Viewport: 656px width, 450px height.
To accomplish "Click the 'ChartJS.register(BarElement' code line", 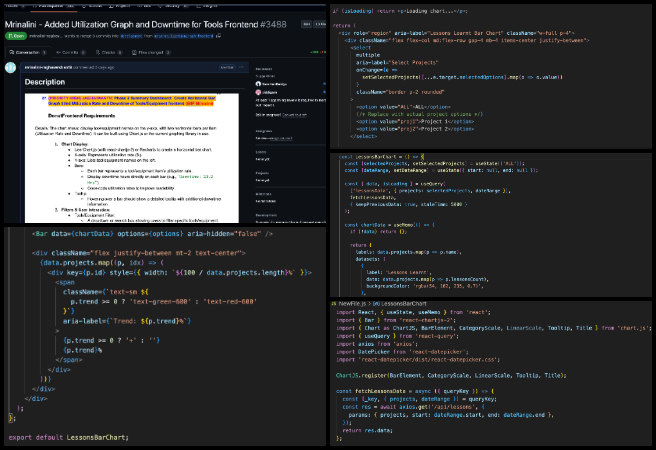I will click(451, 376).
